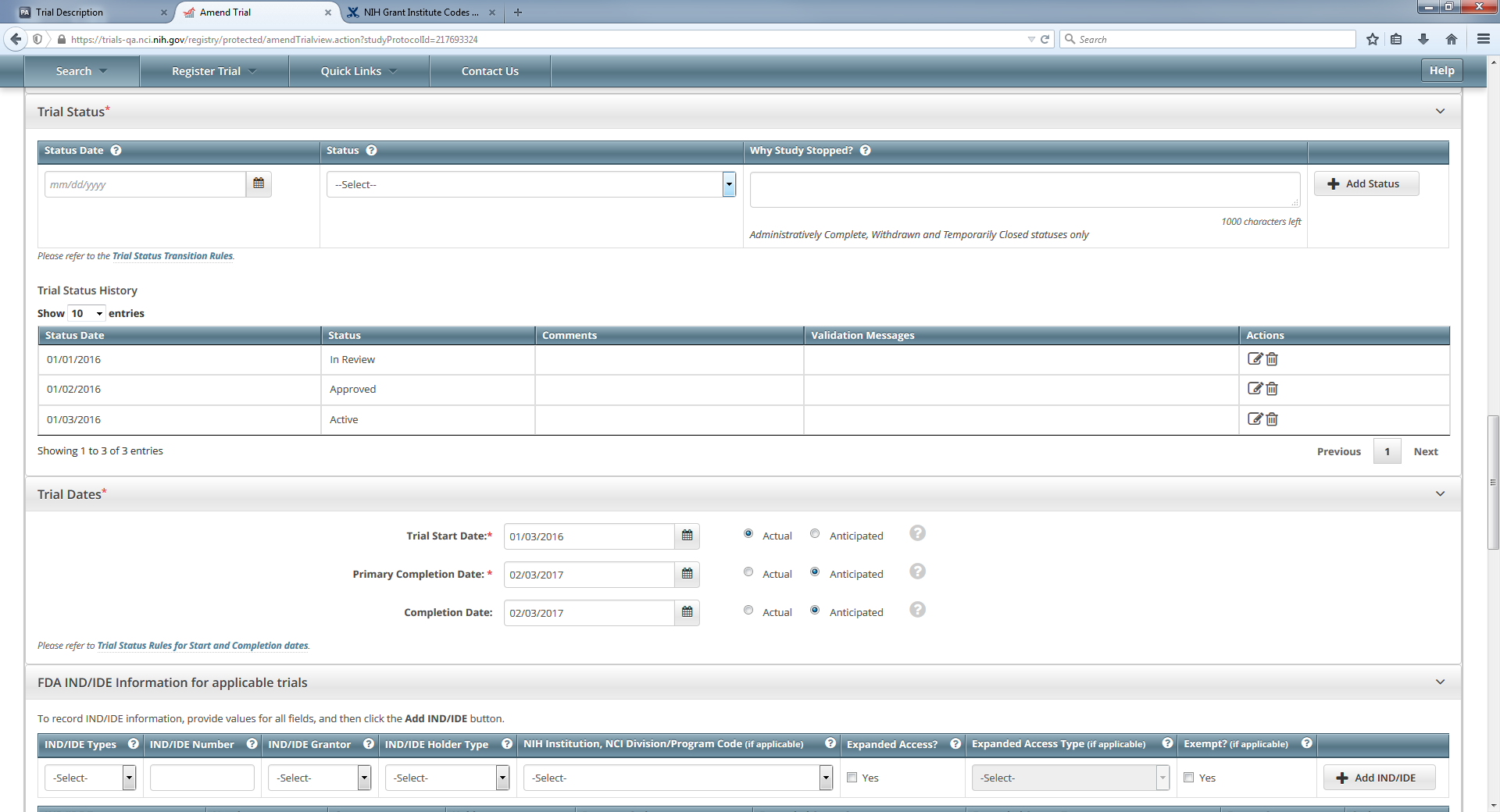Select Actual for Primary Completion Date
1500x812 pixels.
point(748,572)
